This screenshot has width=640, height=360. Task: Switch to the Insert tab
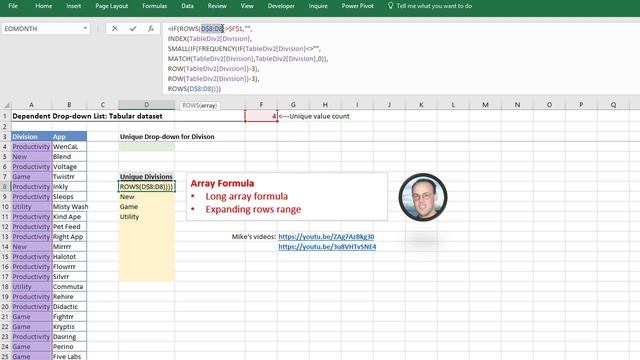73,6
